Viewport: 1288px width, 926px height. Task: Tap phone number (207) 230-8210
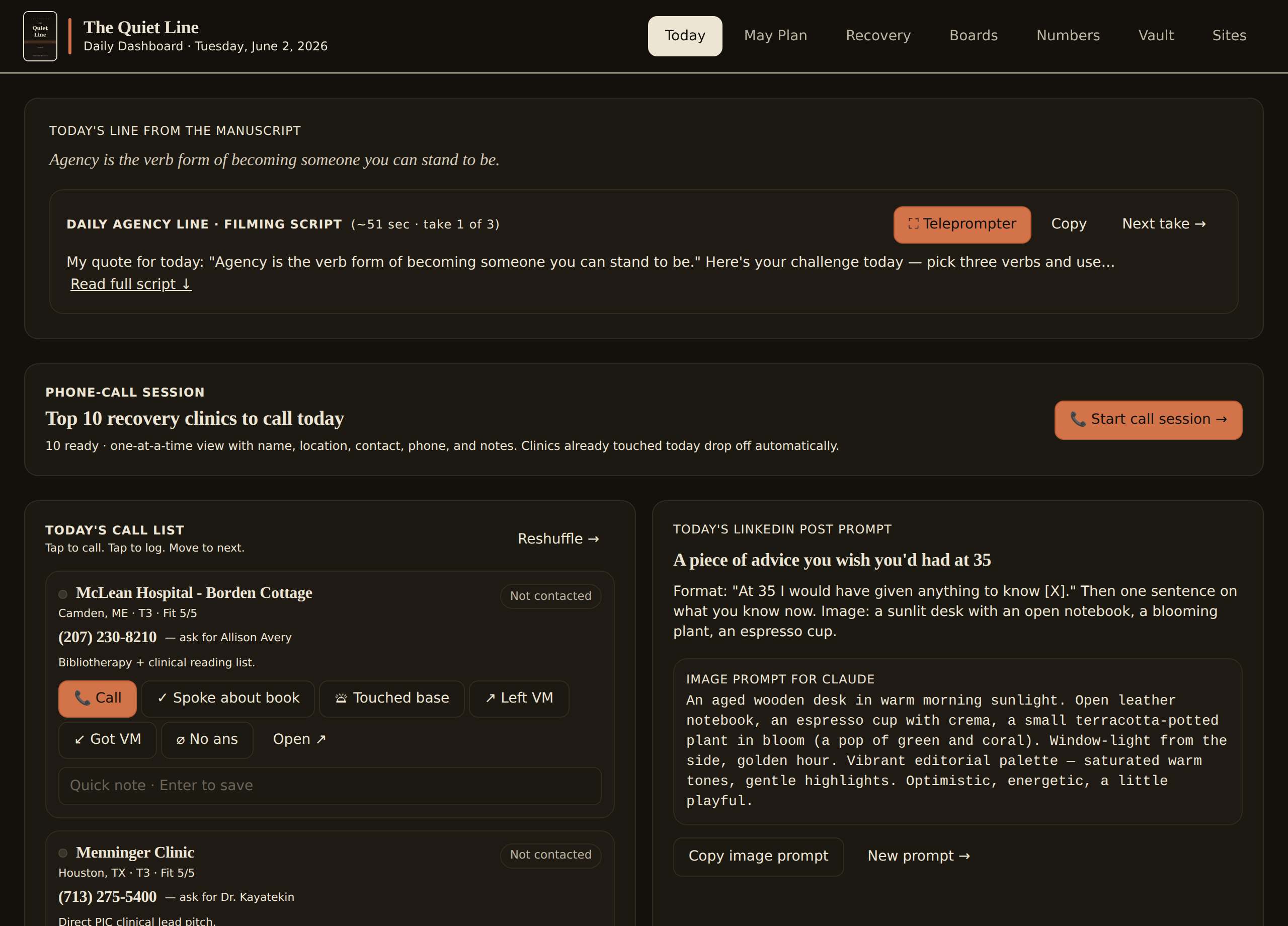click(107, 638)
